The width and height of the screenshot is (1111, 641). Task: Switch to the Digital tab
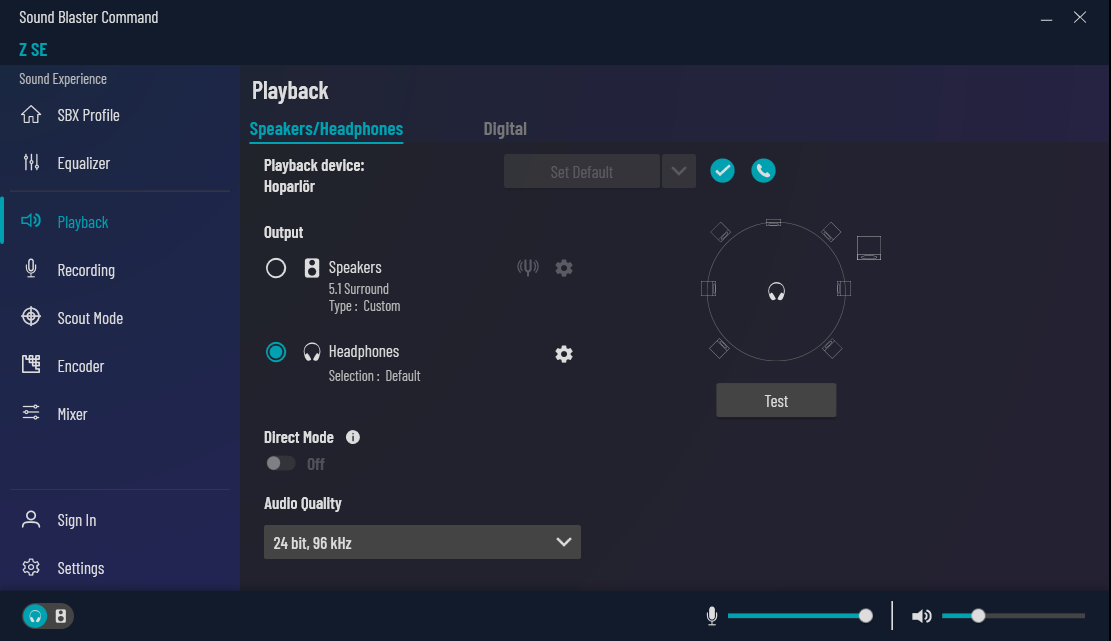click(505, 129)
